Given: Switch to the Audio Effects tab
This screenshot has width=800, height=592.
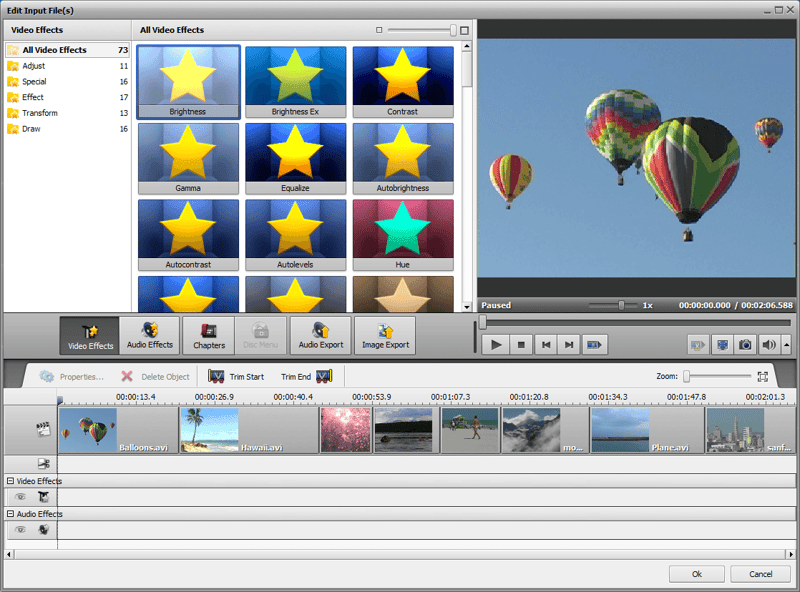Looking at the screenshot, I should (x=148, y=335).
